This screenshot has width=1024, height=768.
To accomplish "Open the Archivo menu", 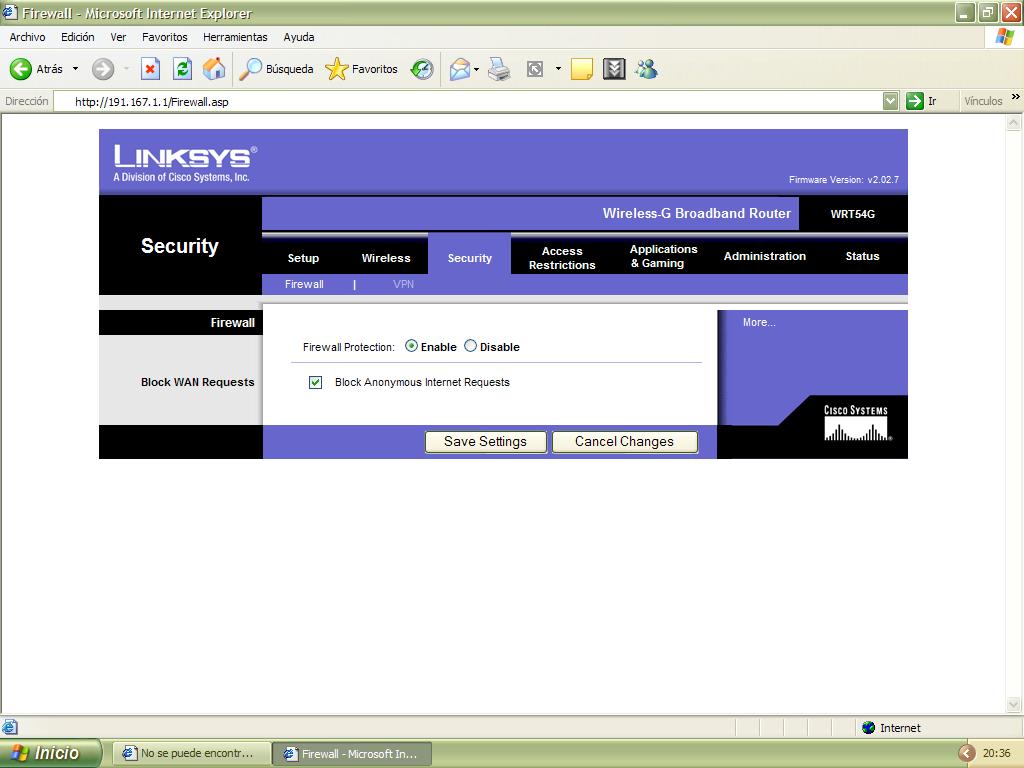I will tap(27, 37).
